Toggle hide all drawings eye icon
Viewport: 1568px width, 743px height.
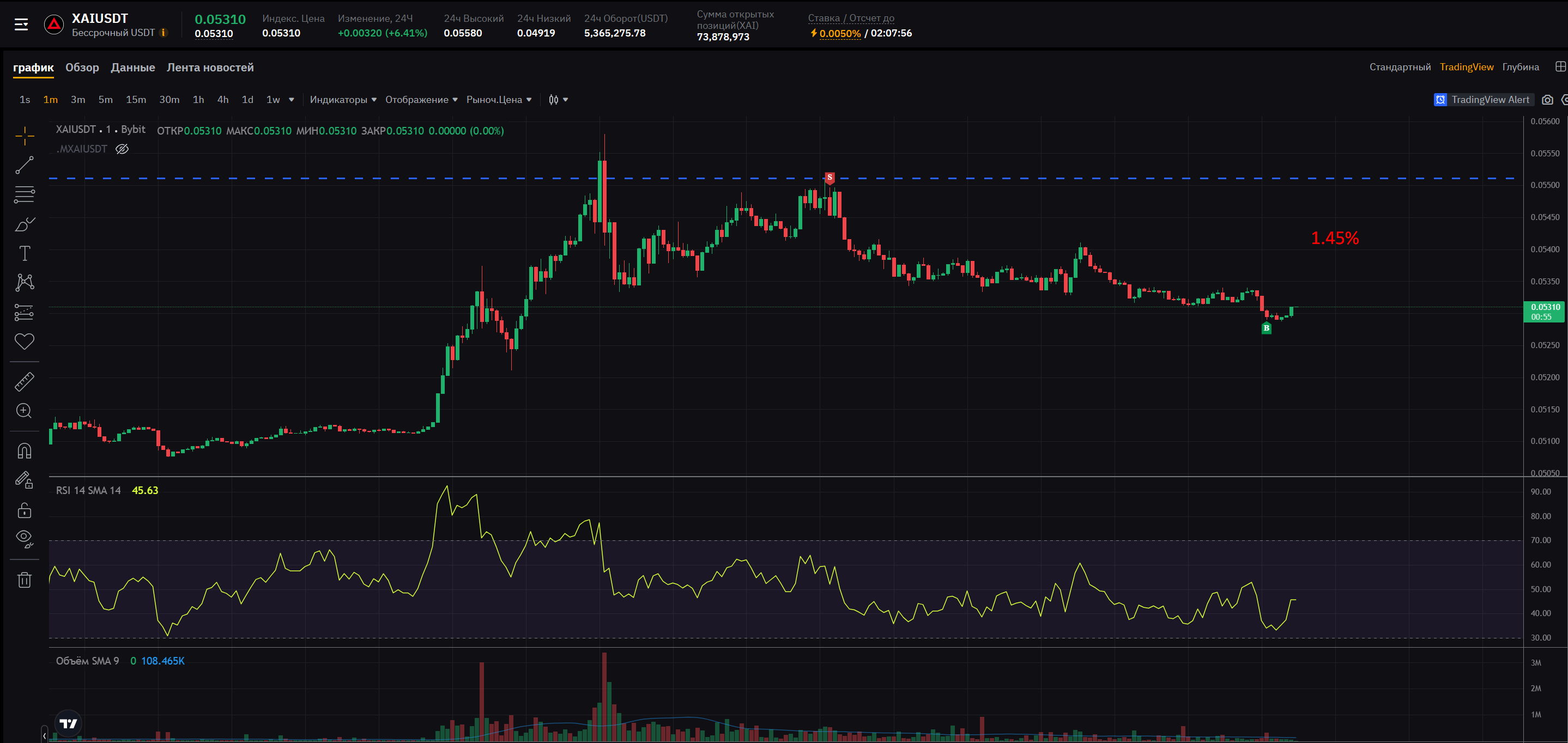[25, 538]
